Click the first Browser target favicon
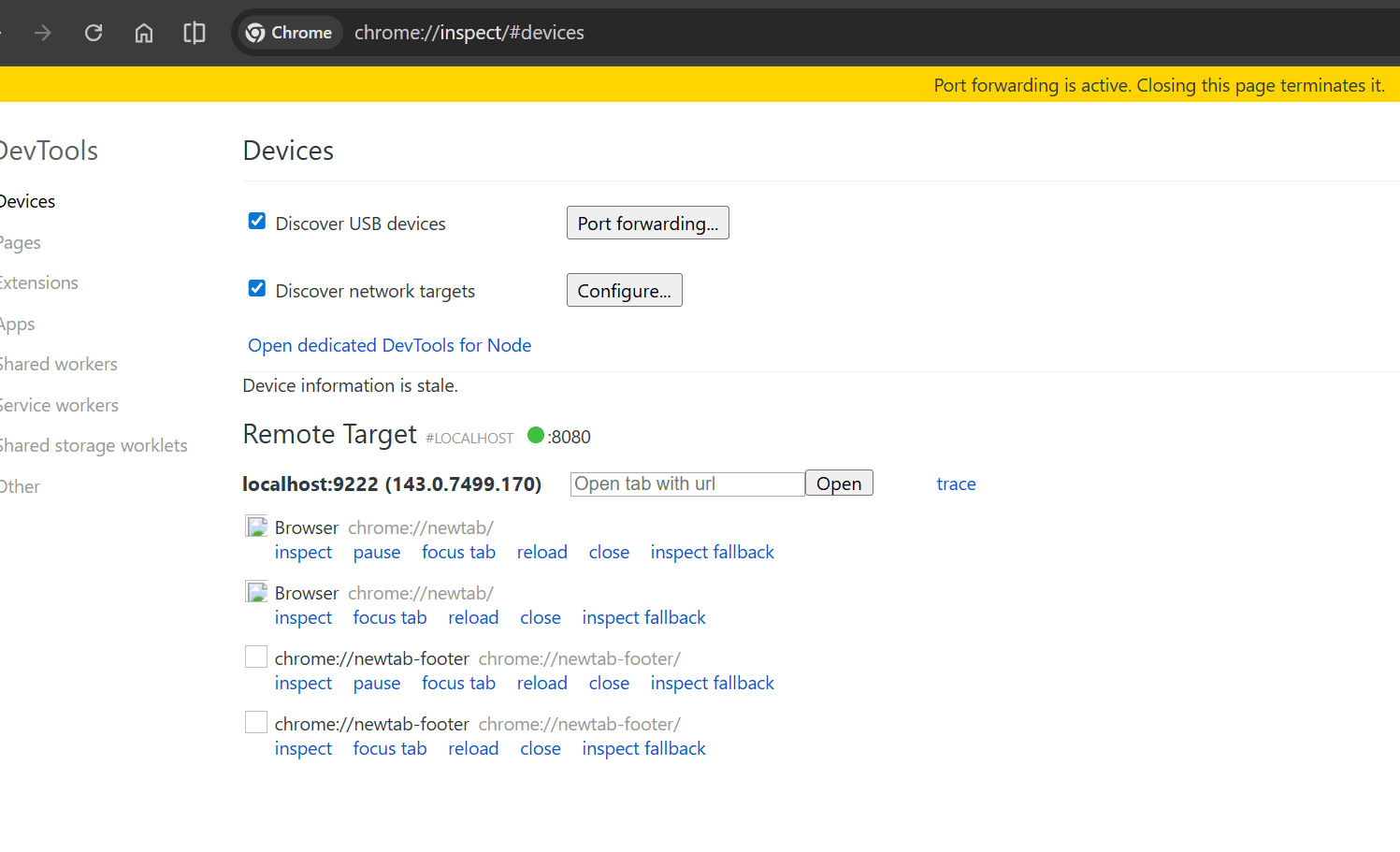Image resolution: width=1400 pixels, height=852 pixels. tap(256, 527)
